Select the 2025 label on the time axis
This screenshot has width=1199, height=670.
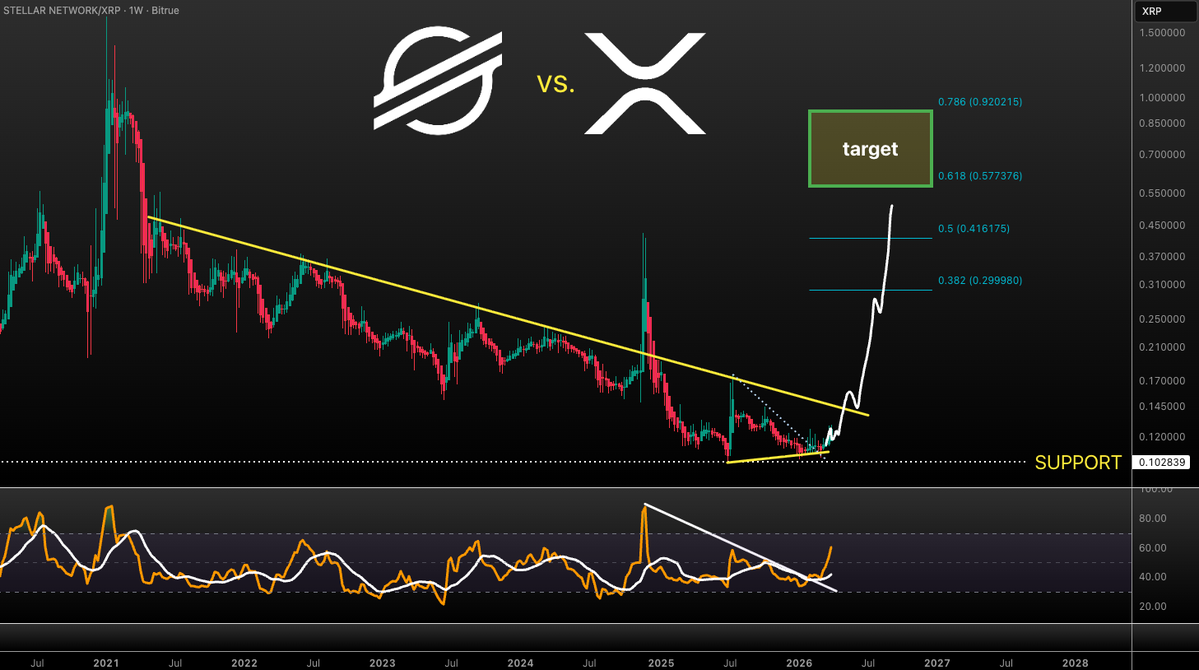661,662
